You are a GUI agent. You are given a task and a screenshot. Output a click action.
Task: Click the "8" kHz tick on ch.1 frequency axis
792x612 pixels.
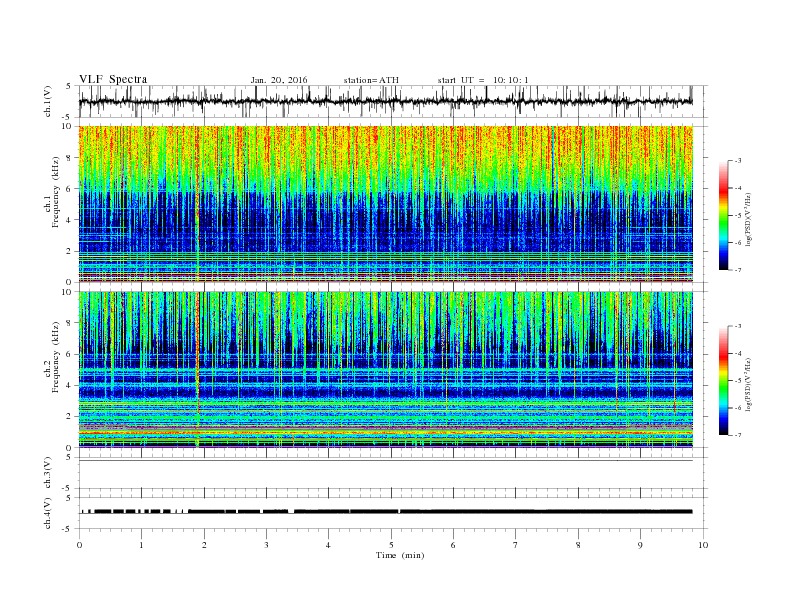70,158
